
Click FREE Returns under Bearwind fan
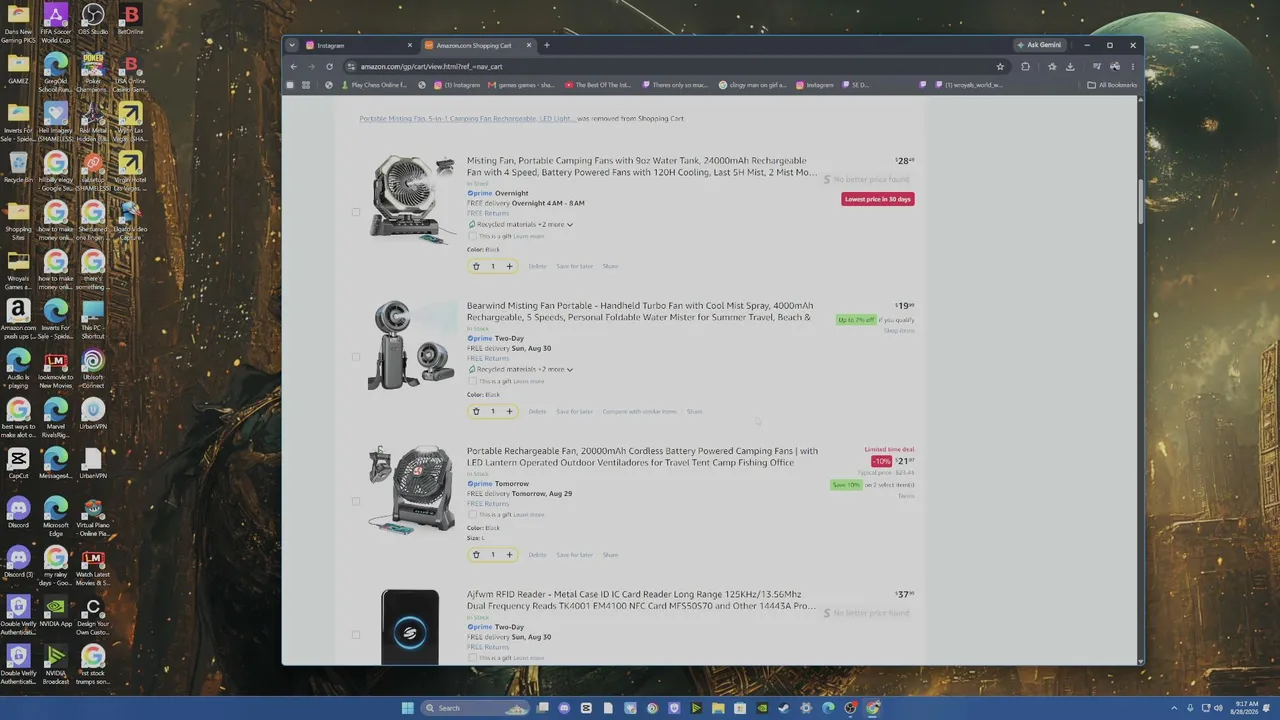pyautogui.click(x=488, y=358)
